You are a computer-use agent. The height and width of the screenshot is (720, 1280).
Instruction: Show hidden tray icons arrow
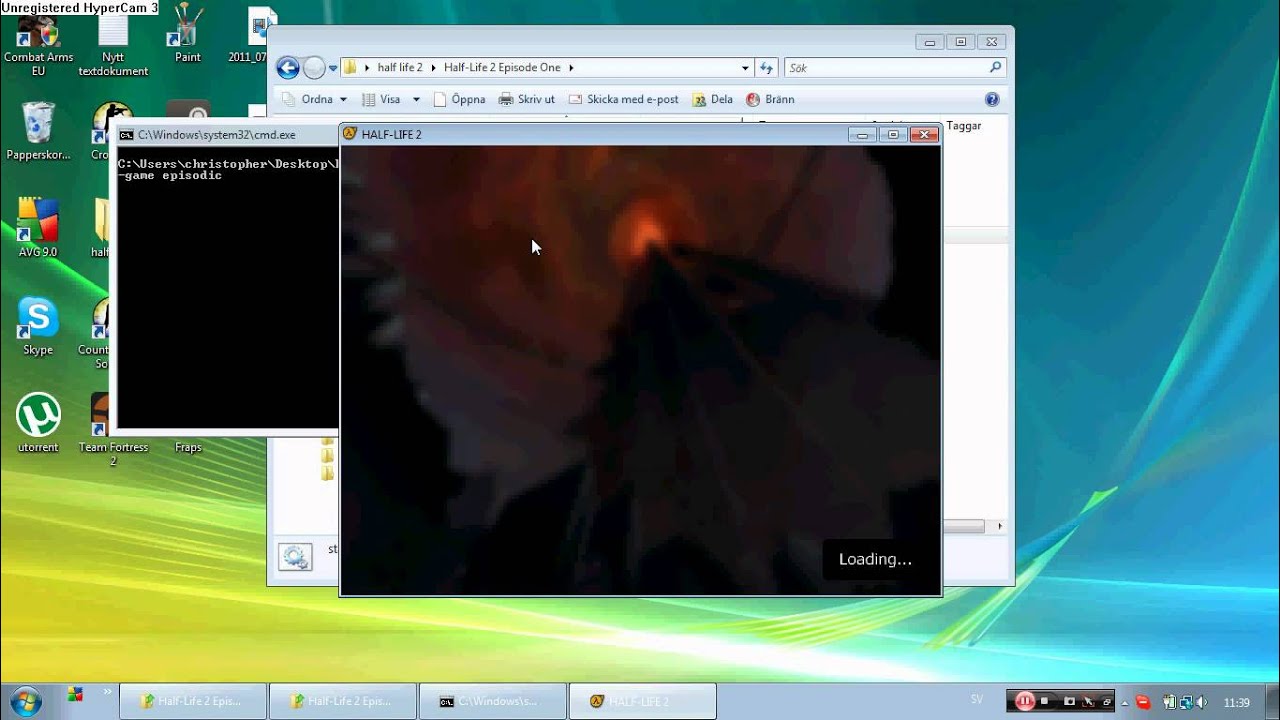[1126, 702]
